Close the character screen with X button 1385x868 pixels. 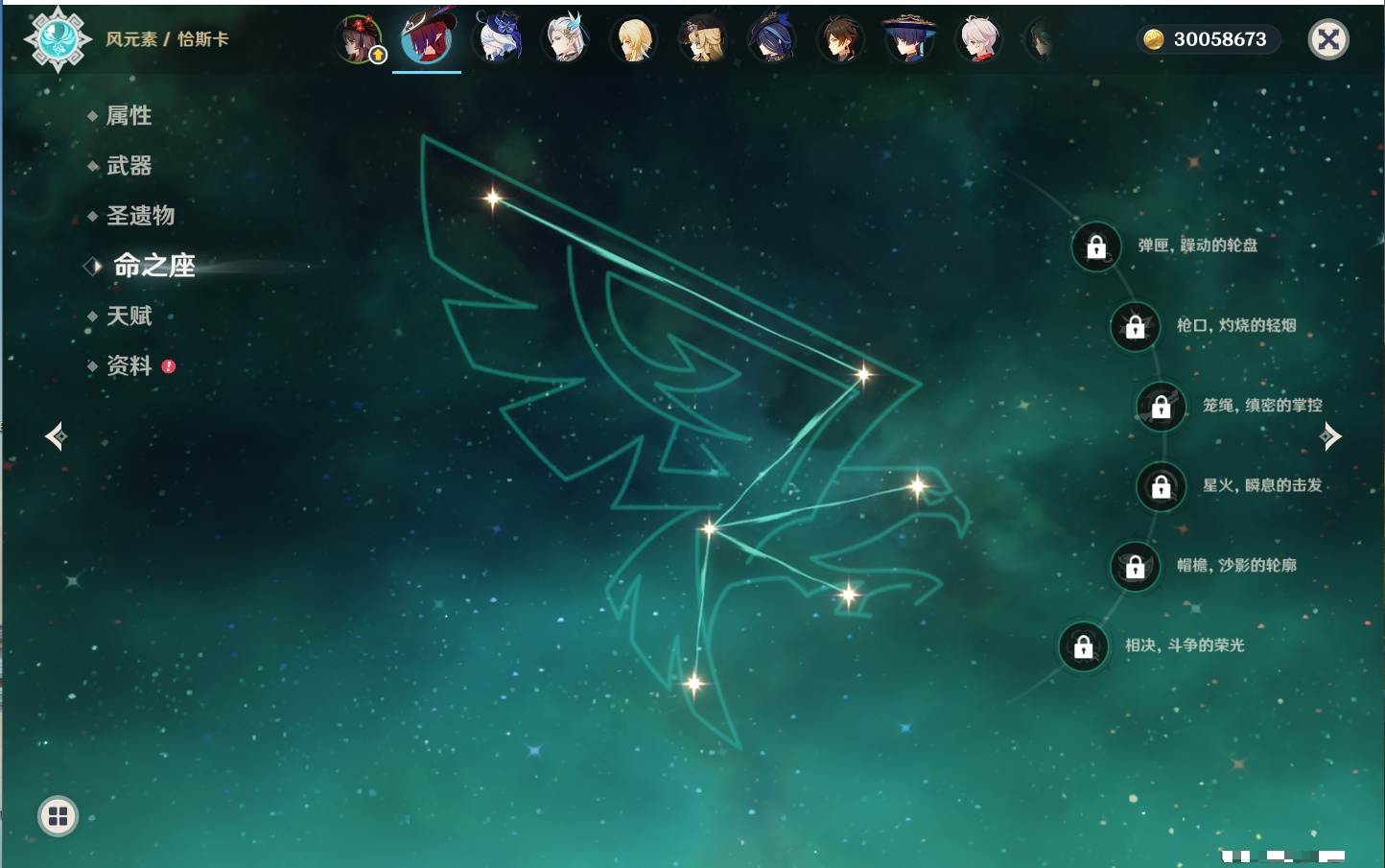coord(1328,39)
